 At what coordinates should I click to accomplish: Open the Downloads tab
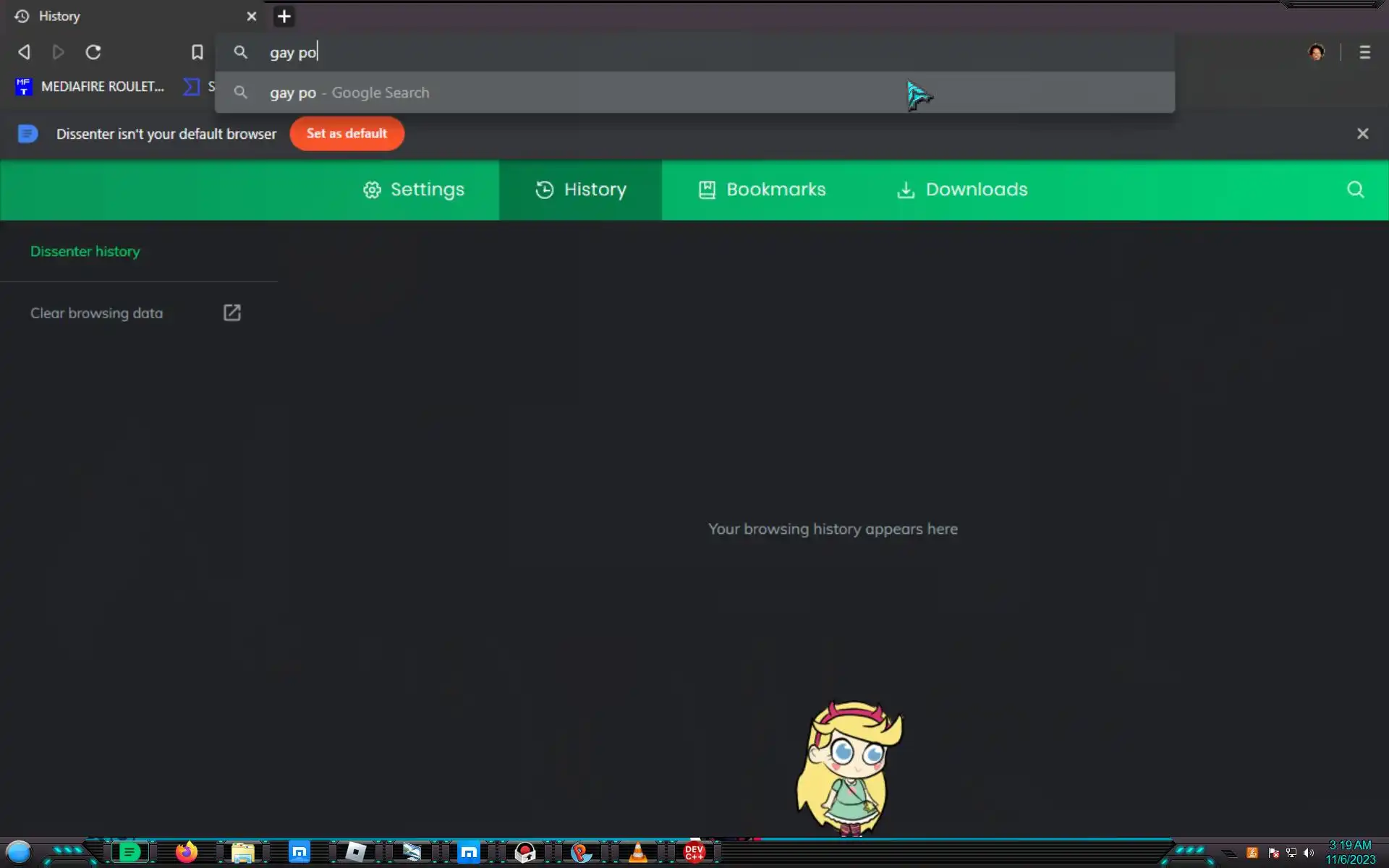(x=962, y=190)
